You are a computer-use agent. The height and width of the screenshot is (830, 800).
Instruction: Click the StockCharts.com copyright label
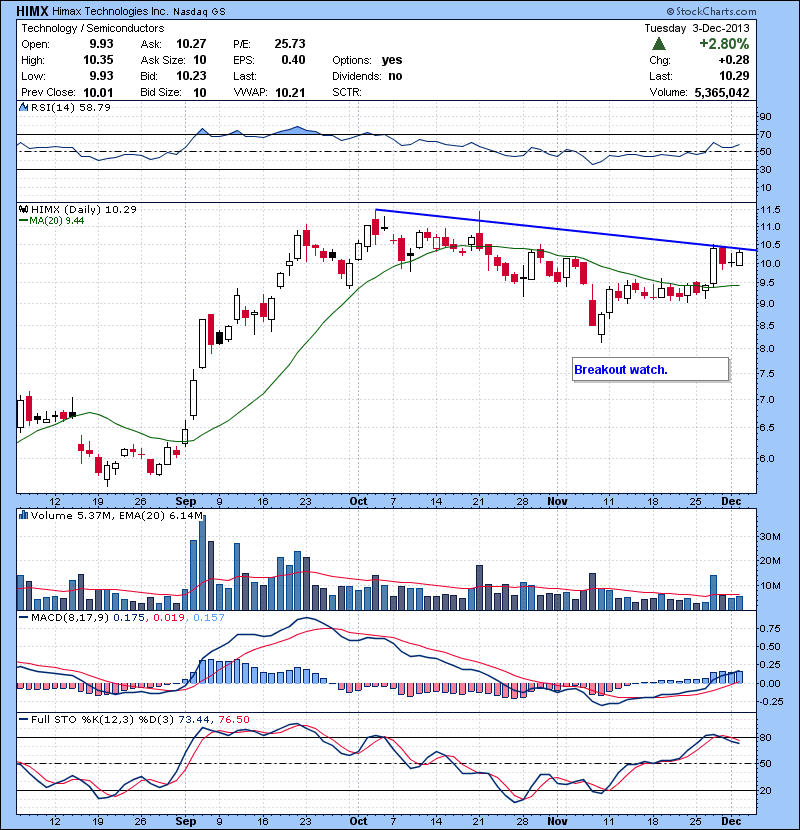point(711,11)
